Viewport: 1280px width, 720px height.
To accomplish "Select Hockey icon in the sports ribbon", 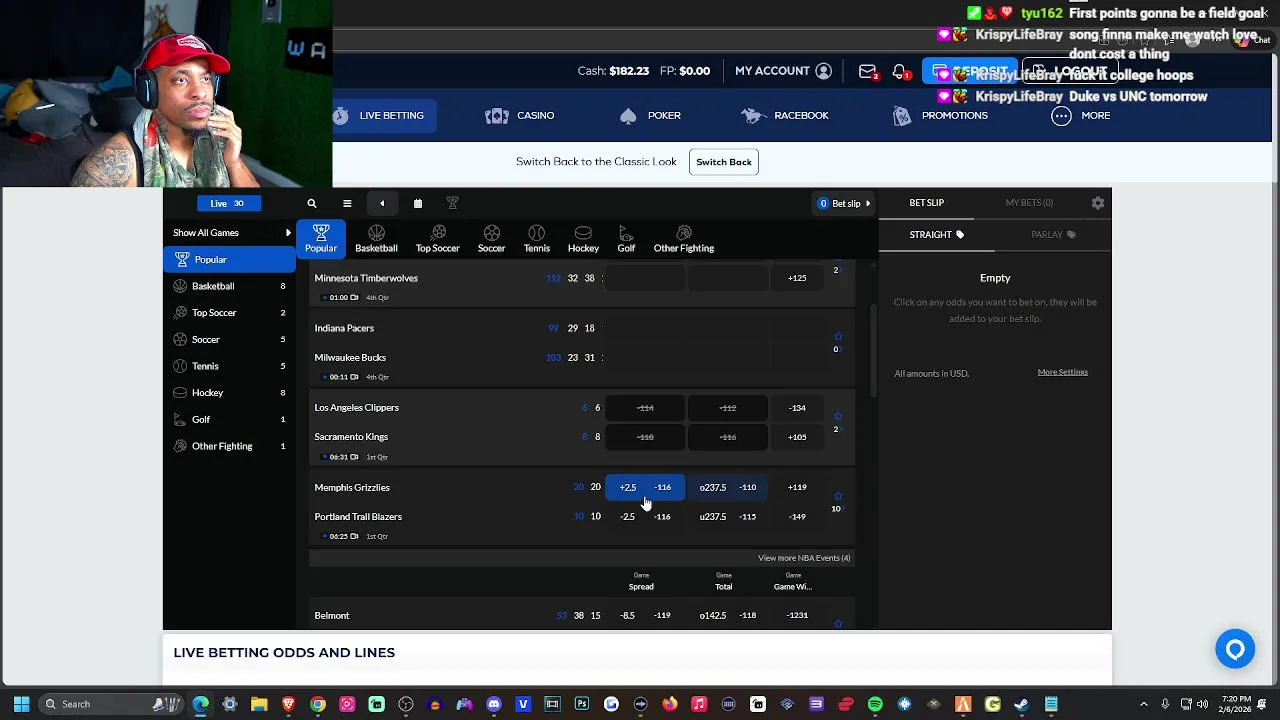I will pos(583,239).
